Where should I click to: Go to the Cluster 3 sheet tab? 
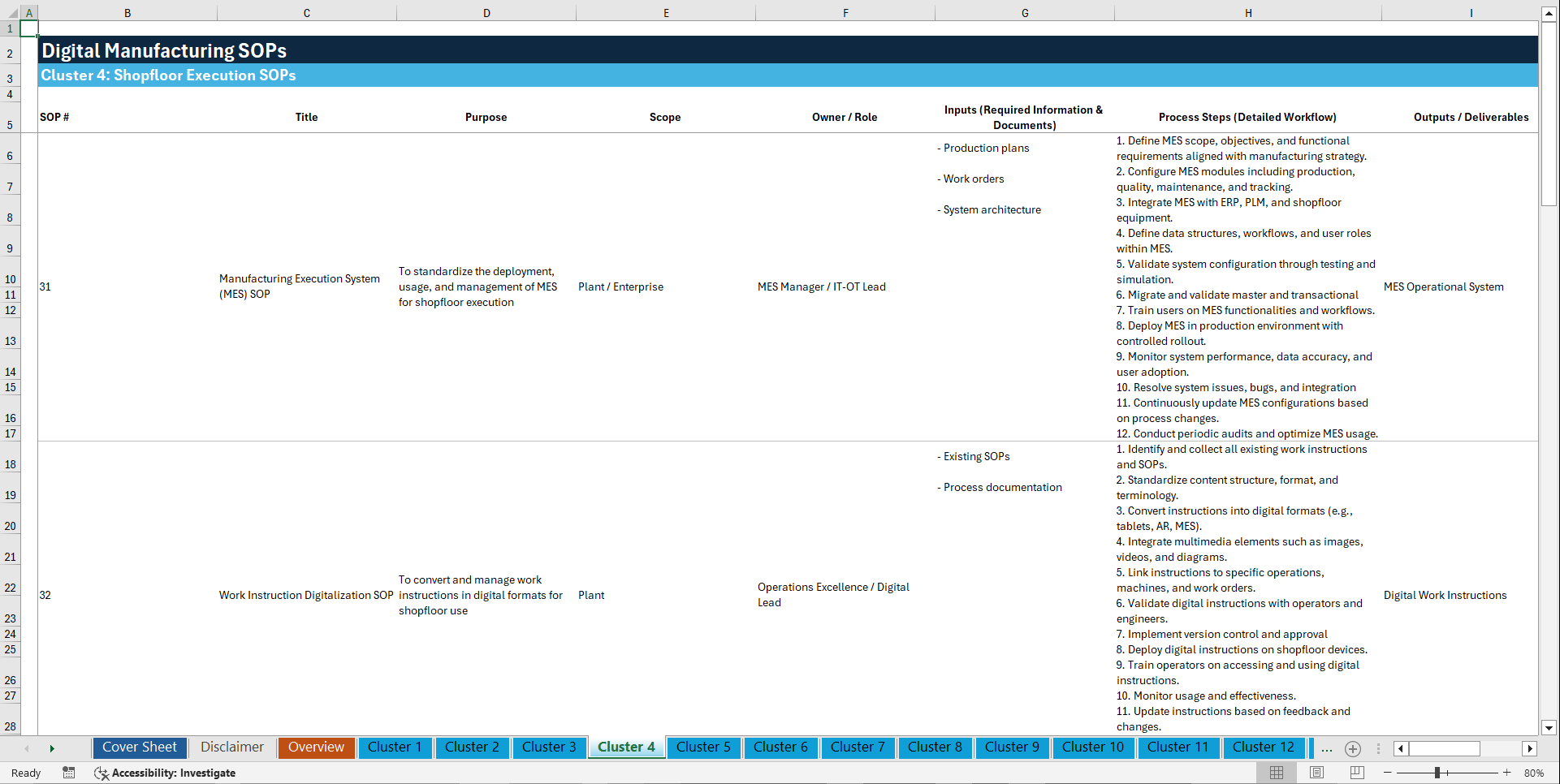point(549,747)
